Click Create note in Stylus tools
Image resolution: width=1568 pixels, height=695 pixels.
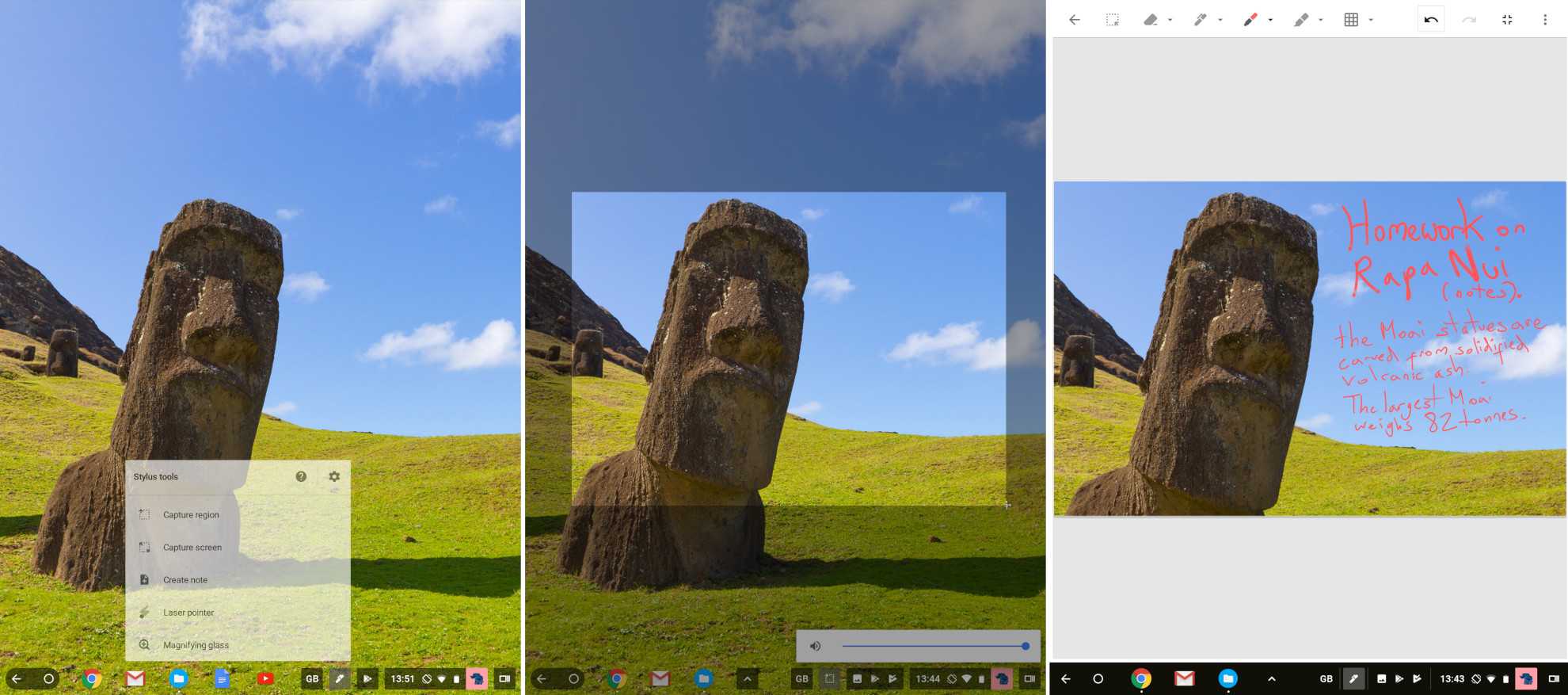[x=185, y=580]
